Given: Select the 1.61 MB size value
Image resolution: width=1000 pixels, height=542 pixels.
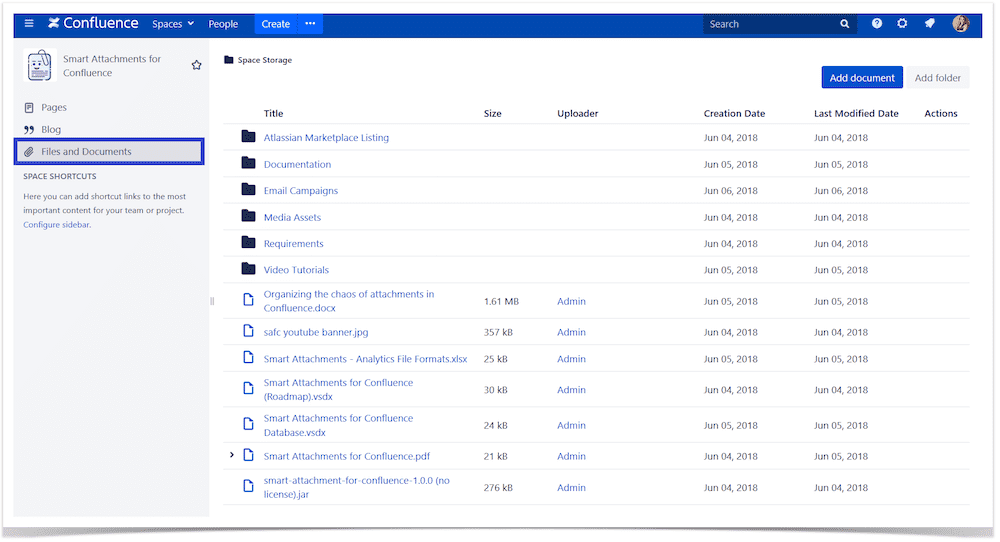Looking at the screenshot, I should coord(501,302).
